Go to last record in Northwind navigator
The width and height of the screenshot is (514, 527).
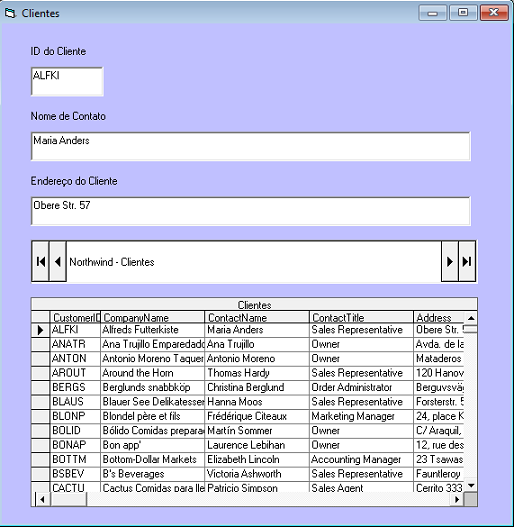tap(467, 261)
